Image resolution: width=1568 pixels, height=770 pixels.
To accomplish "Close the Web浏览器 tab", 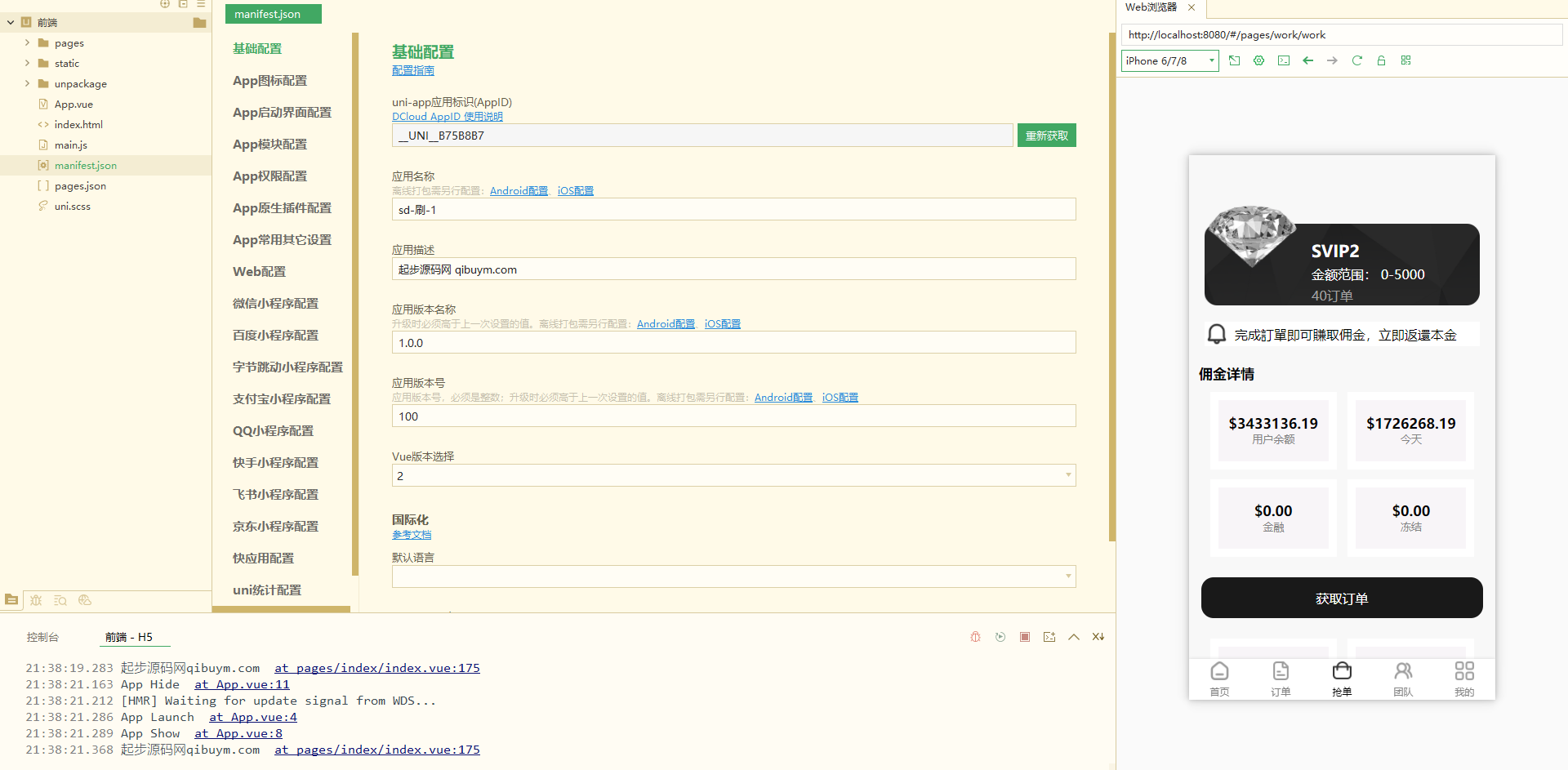I will coord(1192,7).
